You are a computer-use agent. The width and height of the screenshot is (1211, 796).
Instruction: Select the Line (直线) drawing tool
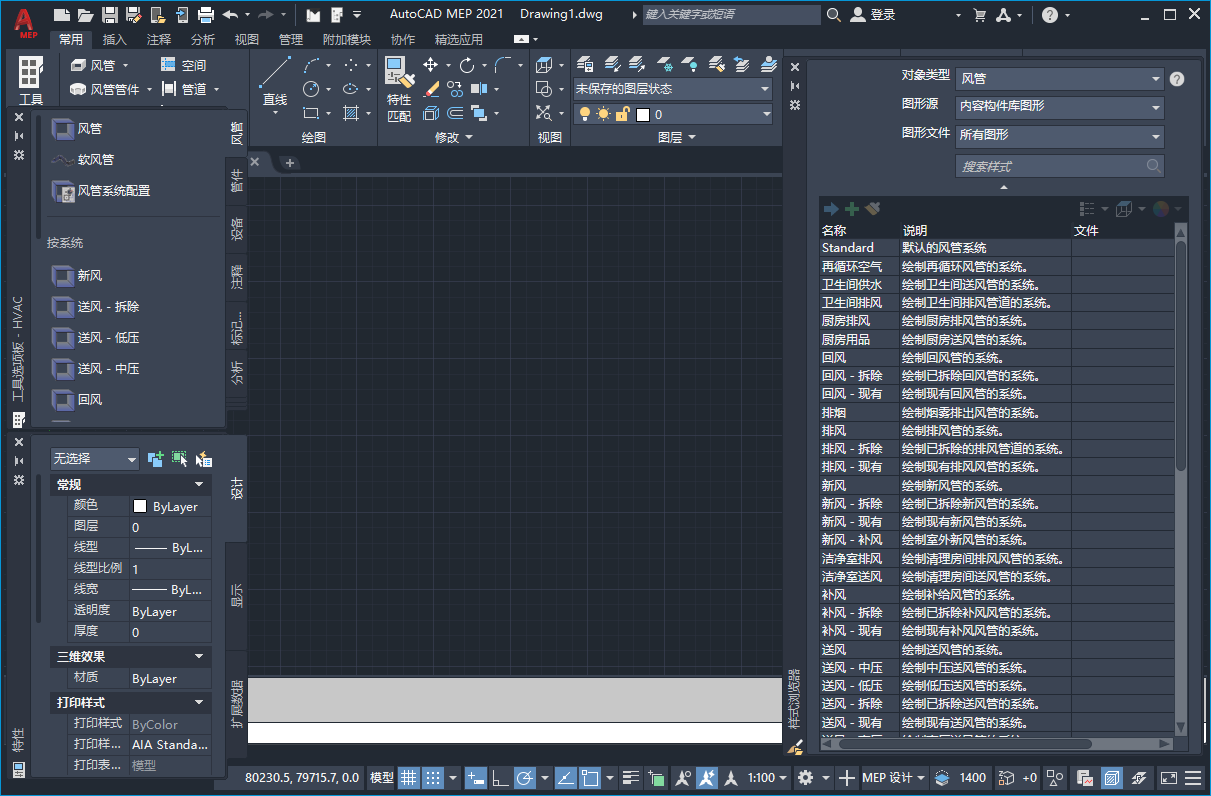pos(275,81)
